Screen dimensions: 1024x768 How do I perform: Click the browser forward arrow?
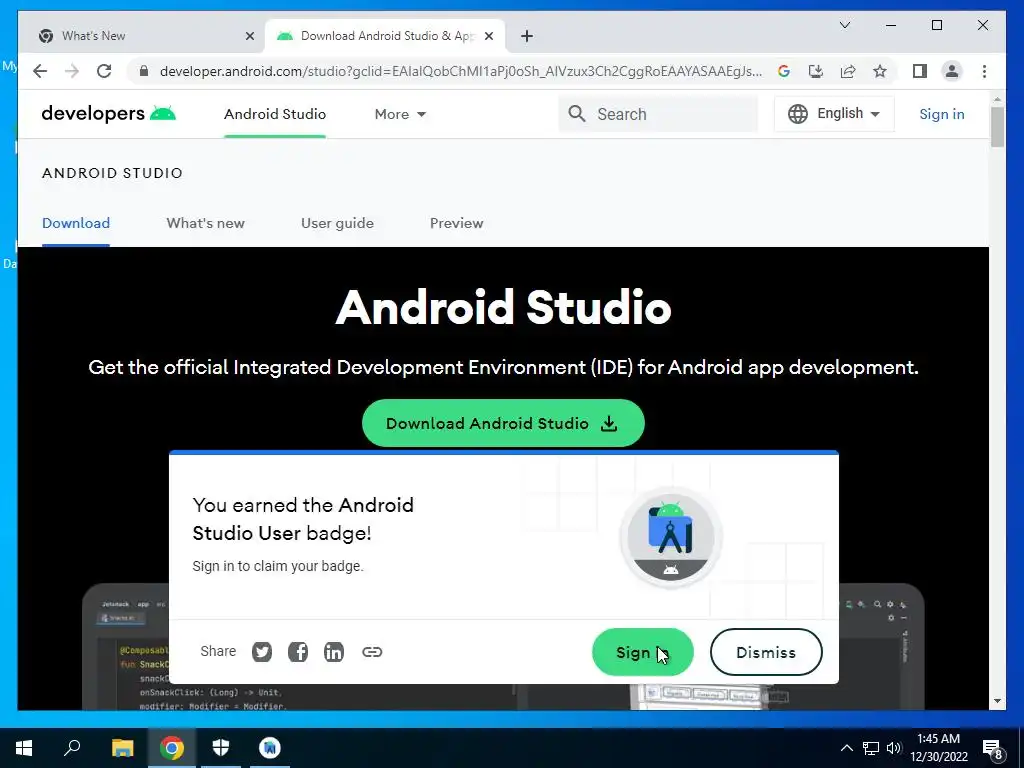coord(72,71)
